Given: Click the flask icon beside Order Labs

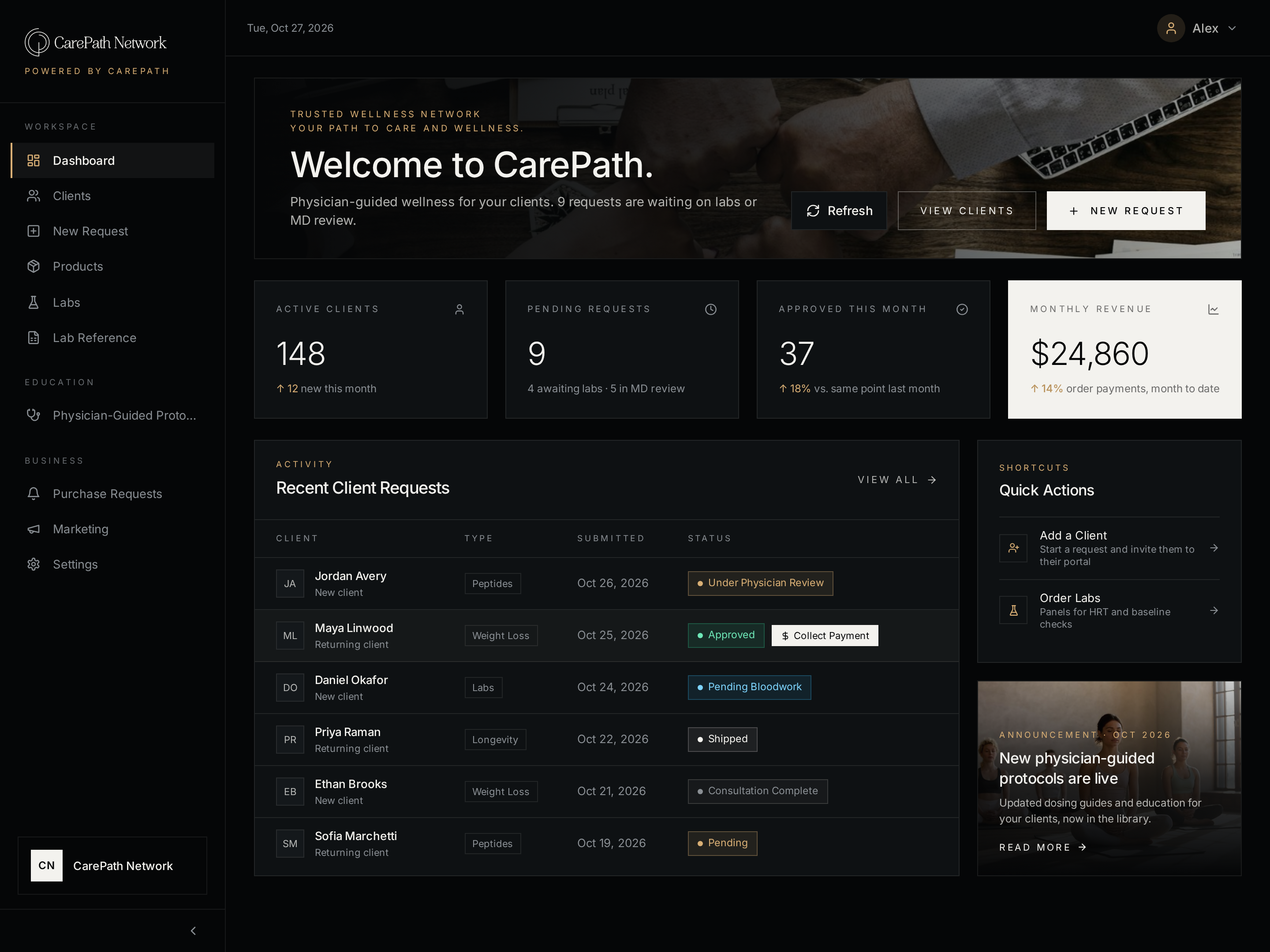Looking at the screenshot, I should pos(1013,610).
